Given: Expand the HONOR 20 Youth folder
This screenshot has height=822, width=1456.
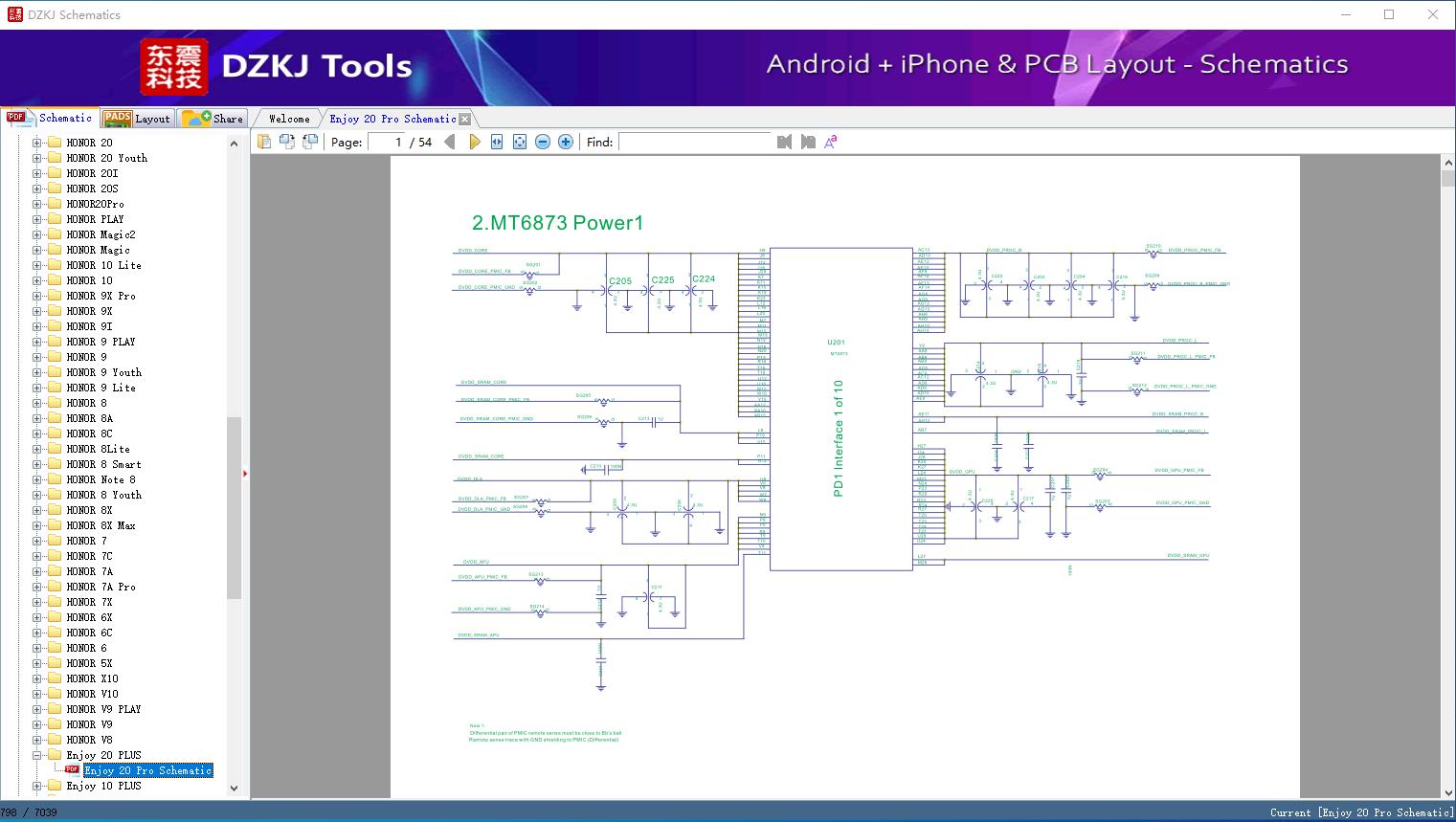Looking at the screenshot, I should [x=37, y=158].
